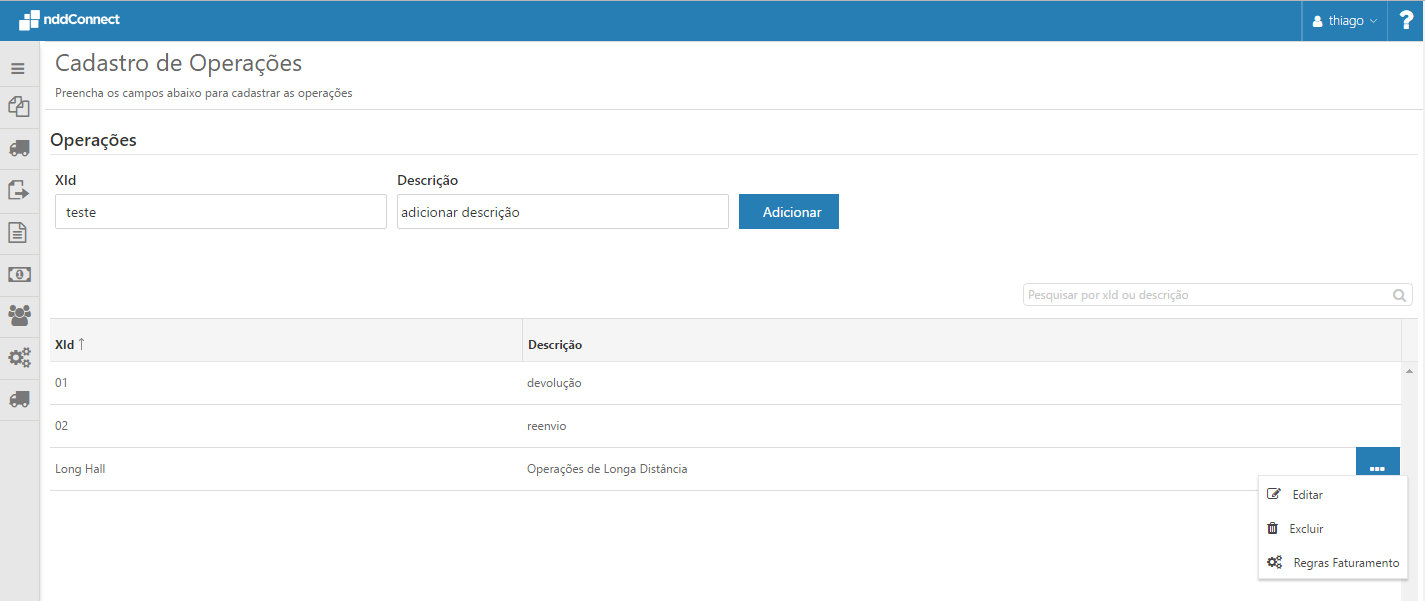The height and width of the screenshot is (601, 1425).
Task: Click the nddConnect logo
Action: (x=69, y=20)
